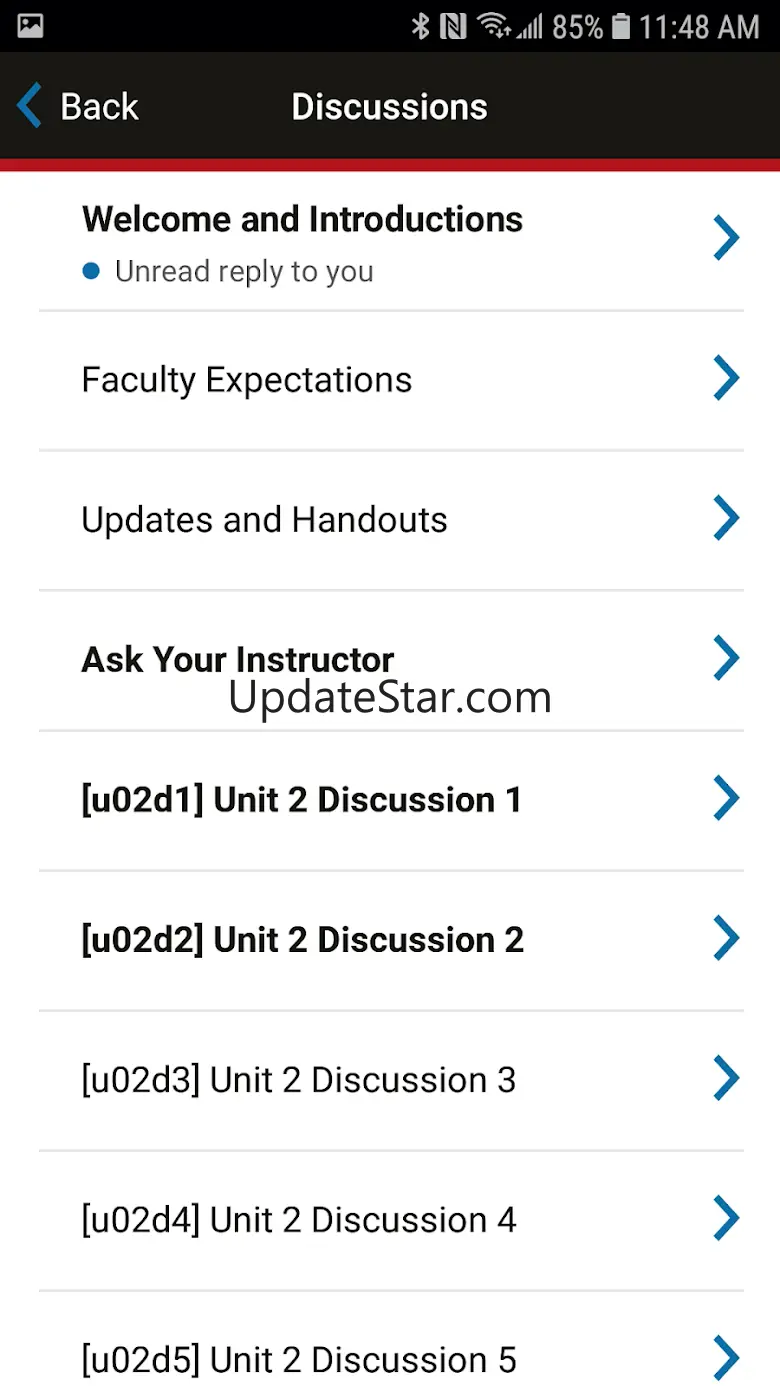The image size is (780, 1386).
Task: Select [u02d1] Unit 2 Discussion 1
Action: pos(301,800)
